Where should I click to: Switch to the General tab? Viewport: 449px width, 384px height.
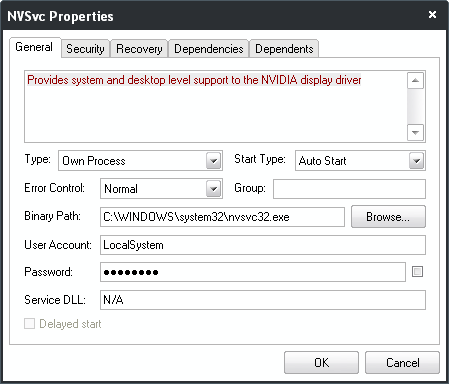35,47
